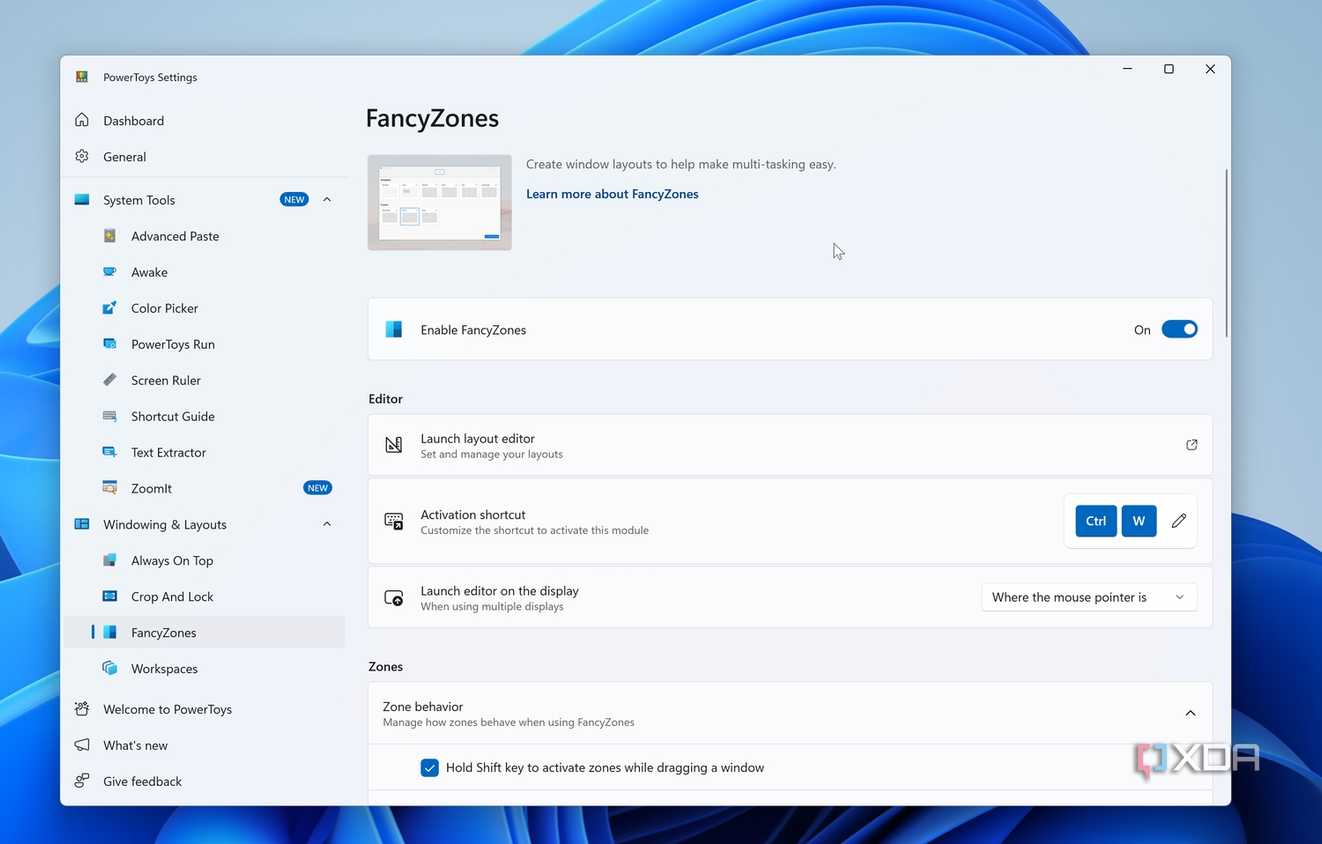1322x844 pixels.
Task: Select the Text Extractor icon
Action: click(x=110, y=452)
